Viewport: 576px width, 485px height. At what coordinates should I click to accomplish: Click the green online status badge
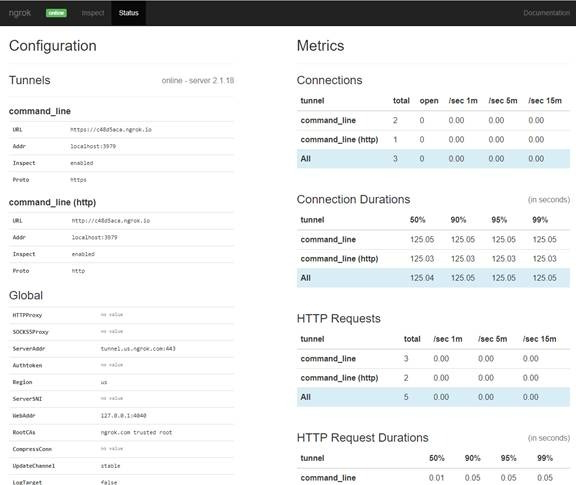point(56,13)
